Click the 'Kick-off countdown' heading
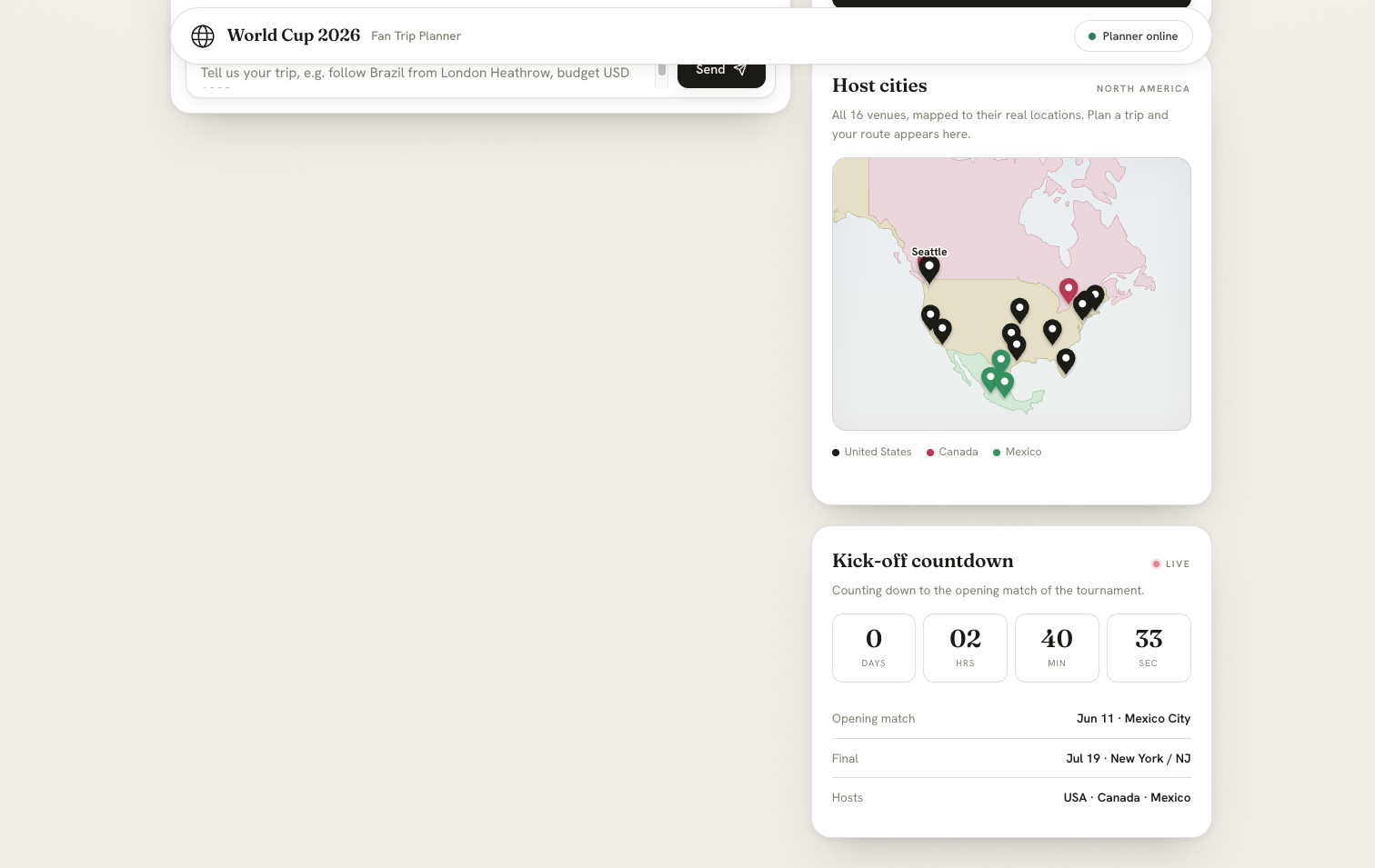 pos(922,561)
